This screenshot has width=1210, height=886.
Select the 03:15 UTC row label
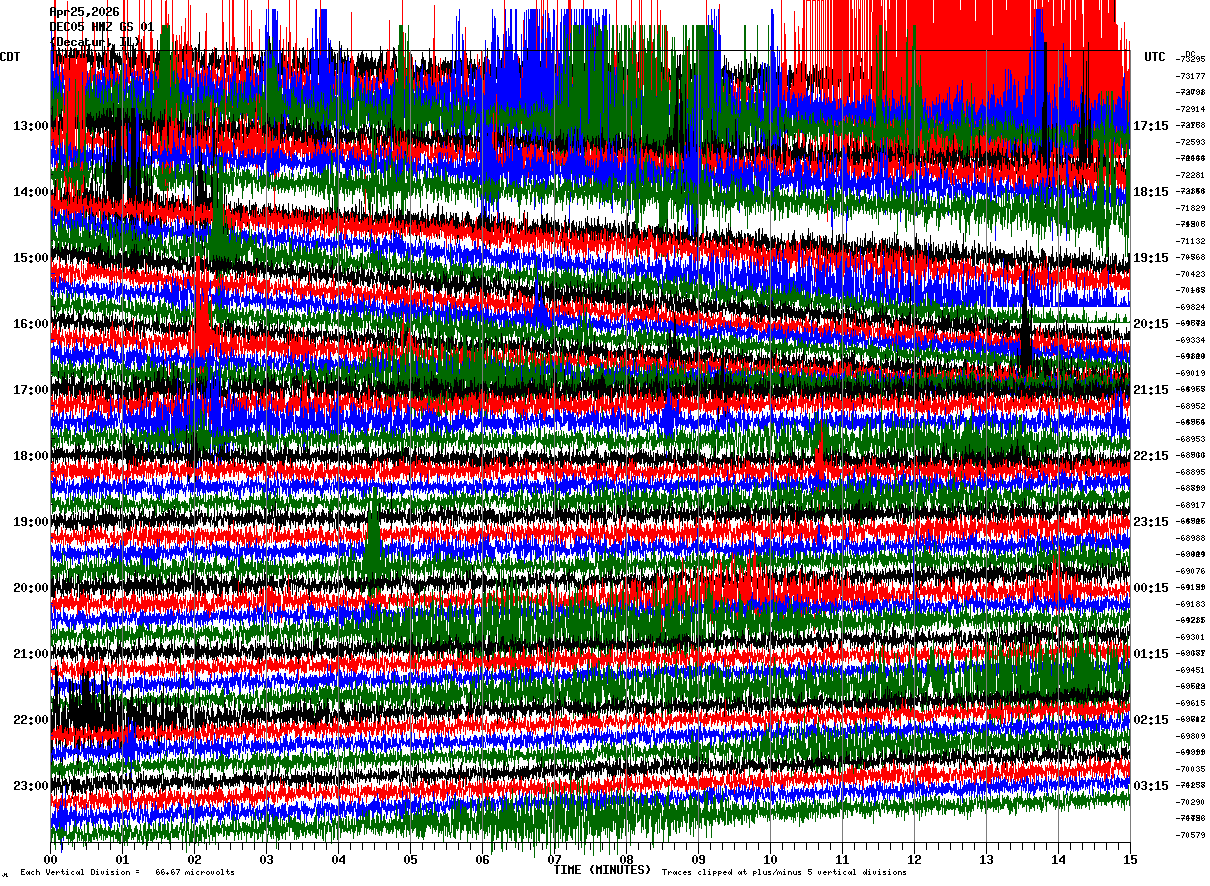[1151, 786]
